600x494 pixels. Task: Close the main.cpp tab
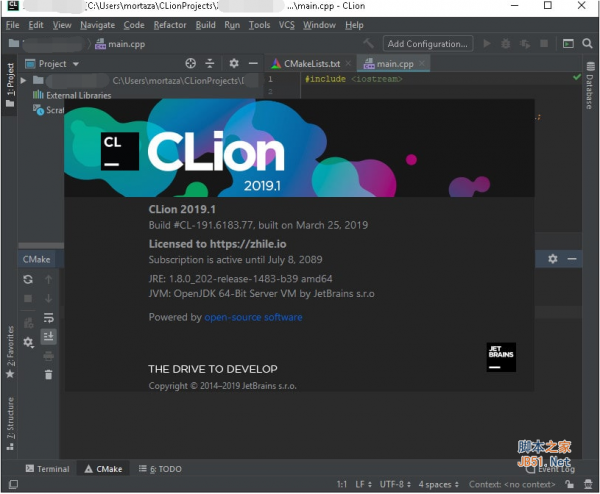coord(421,63)
